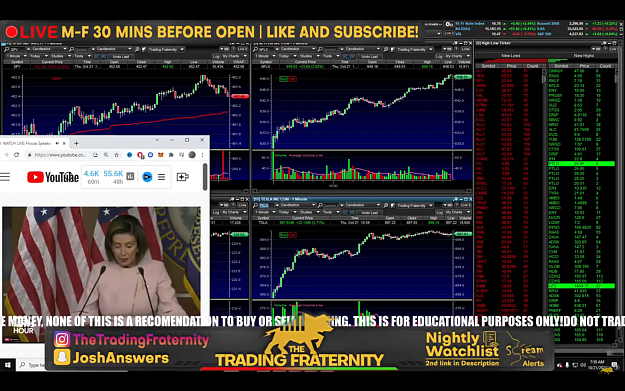Click the Nancy Pelosi live video player
This screenshot has width=625, height=391.
[x=101, y=274]
